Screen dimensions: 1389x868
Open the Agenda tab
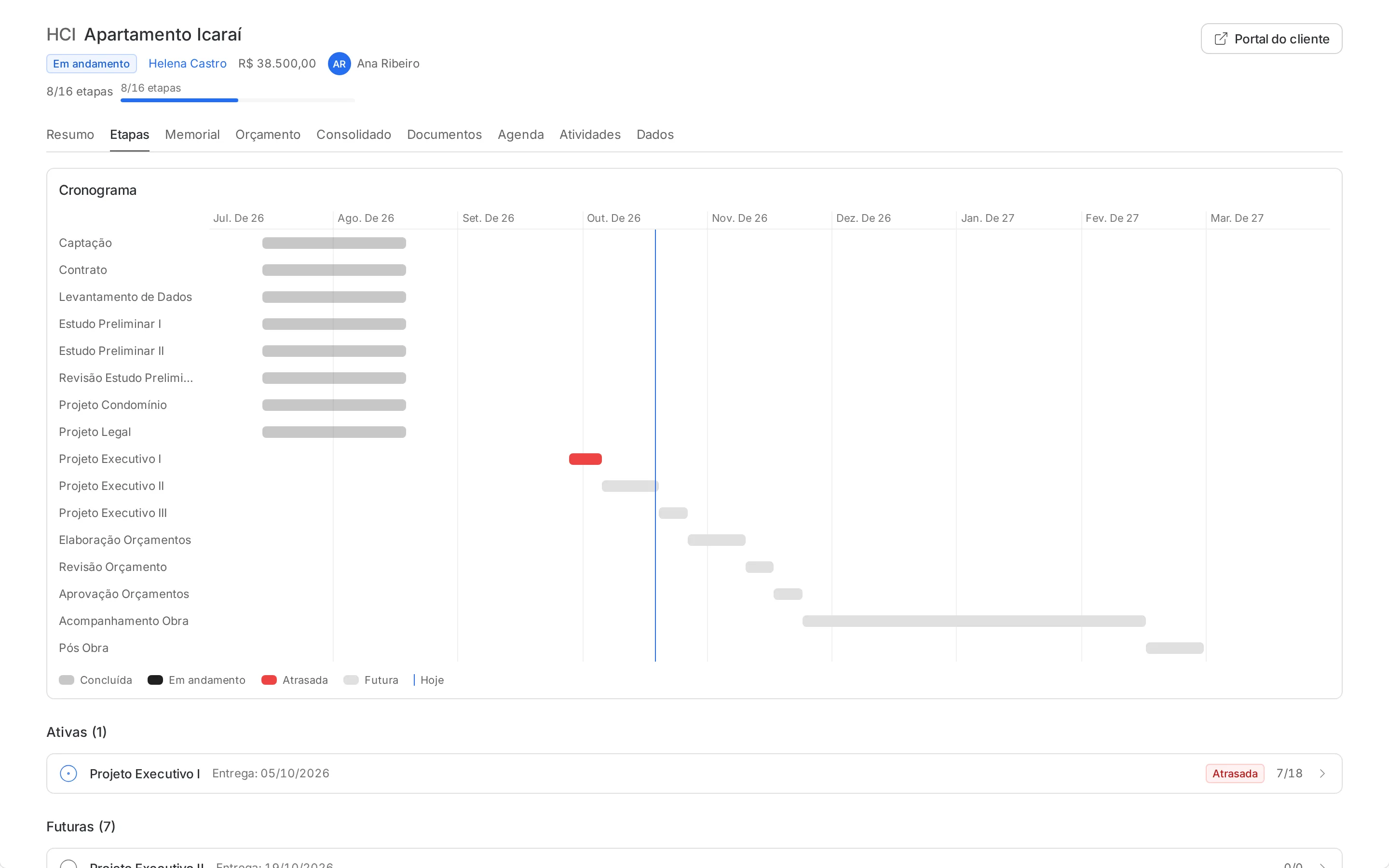click(x=520, y=135)
